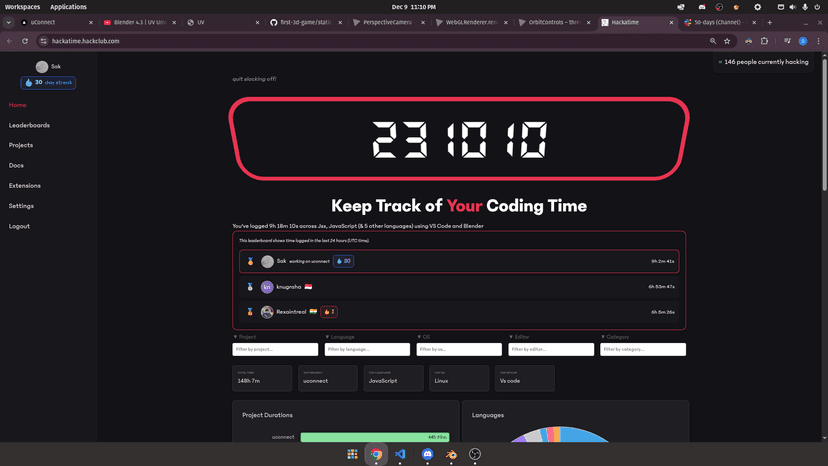The width and height of the screenshot is (828, 466).
Task: Open Settings from the sidebar
Action: point(21,206)
